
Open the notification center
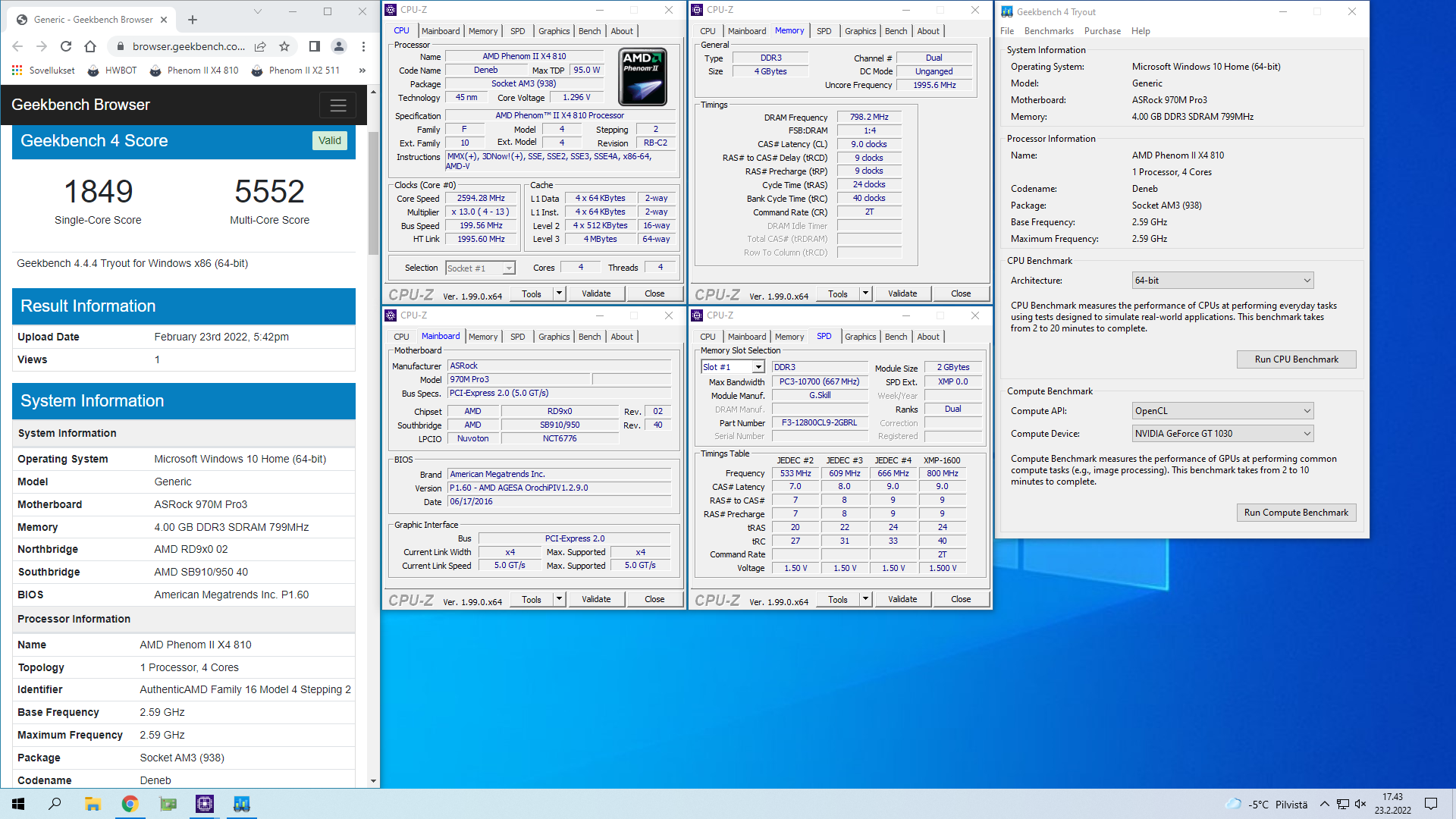1431,804
